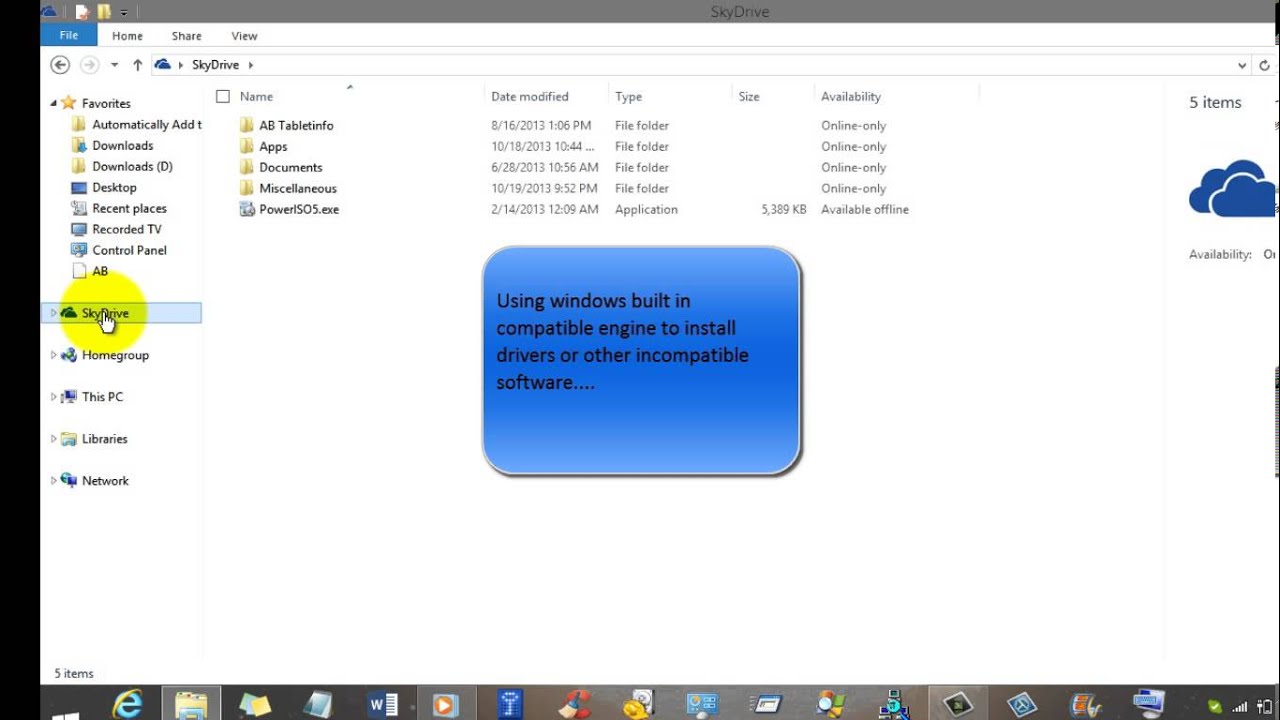The image size is (1280, 720).
Task: Select Libraries in the navigation pane
Action: click(x=104, y=439)
